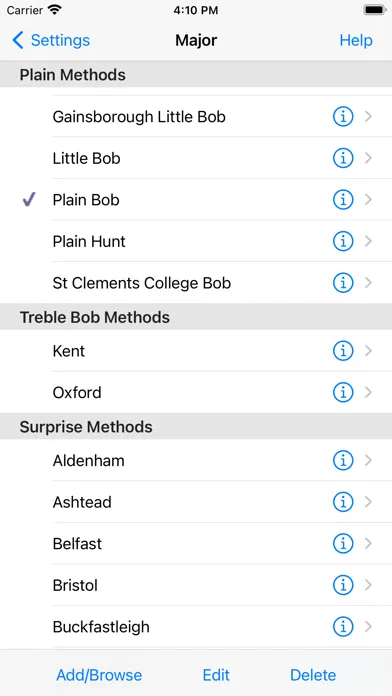Open Ashtead details via its chevron
The height and width of the screenshot is (696, 392).
[368, 502]
